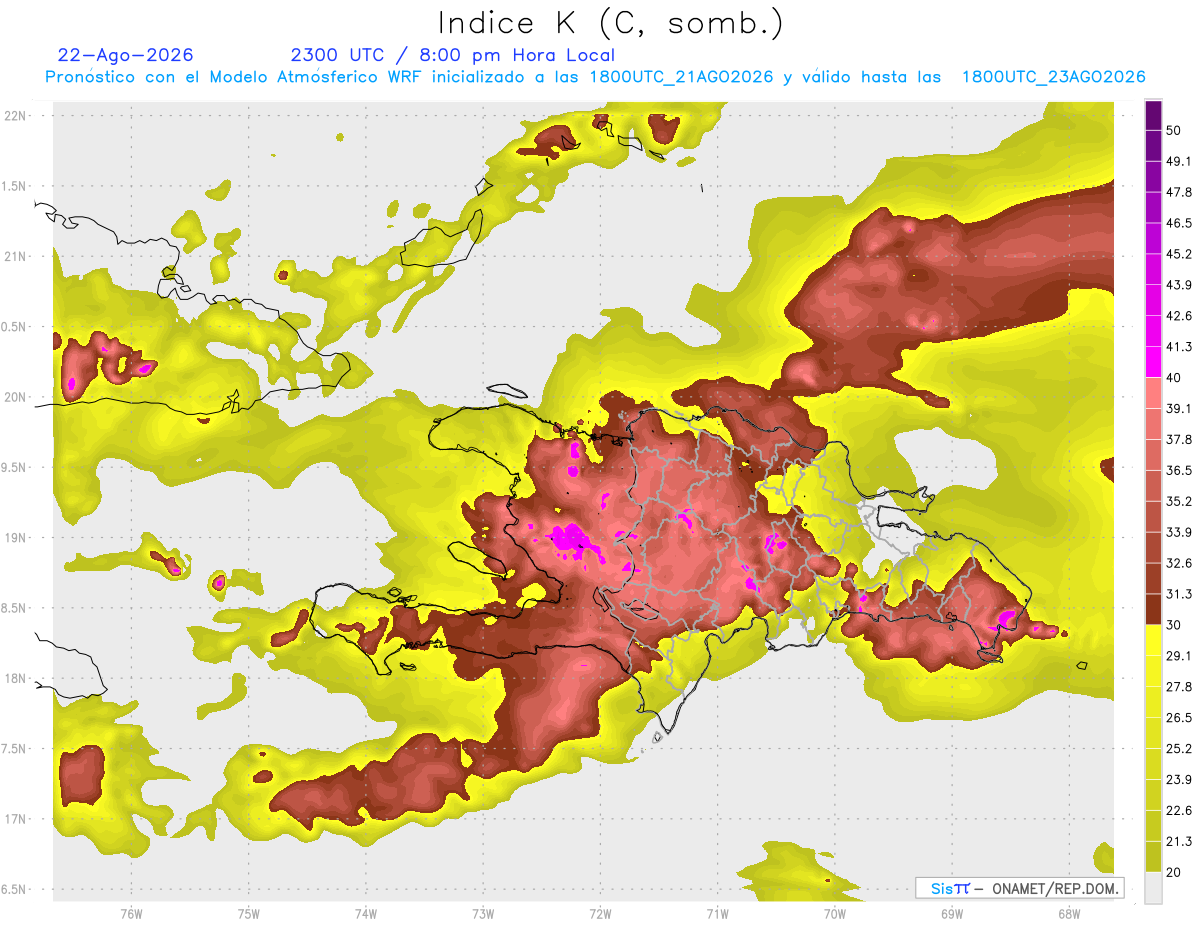The image size is (1200, 927).
Task: Click the '33.9' colorbar label
Action: click(x=1179, y=532)
